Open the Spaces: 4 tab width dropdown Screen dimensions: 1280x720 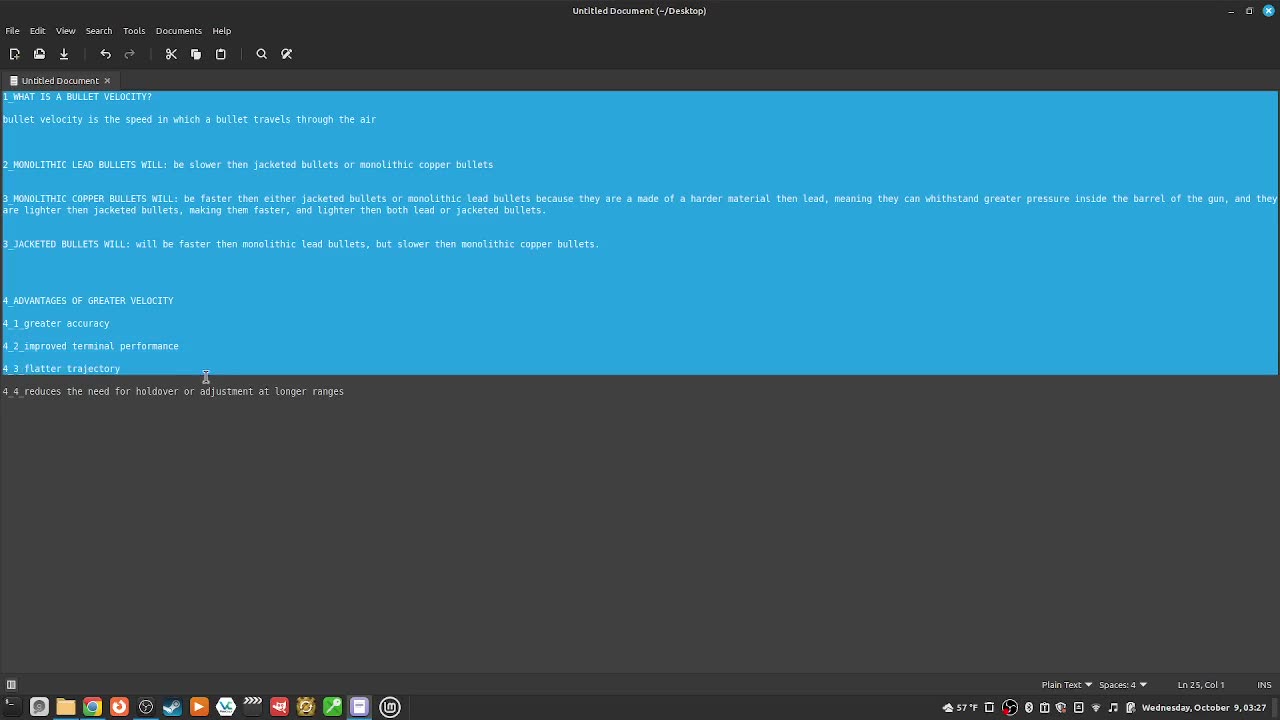coord(1122,685)
